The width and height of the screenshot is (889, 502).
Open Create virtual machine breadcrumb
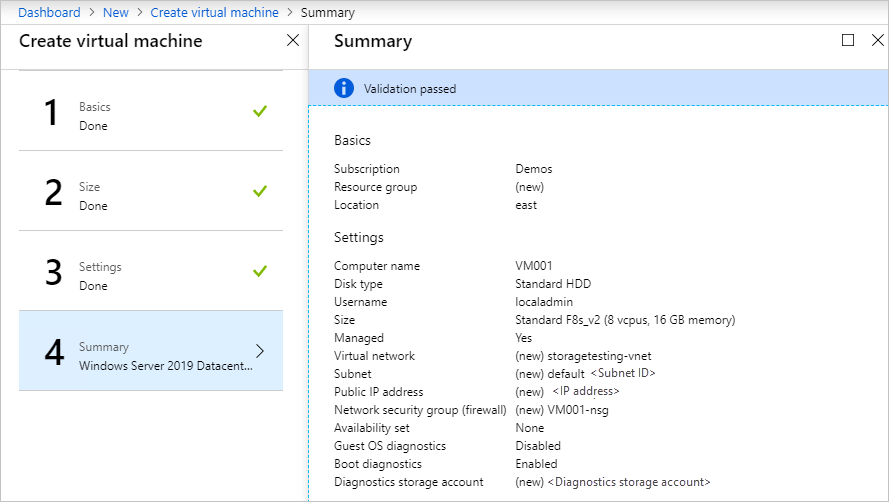click(214, 13)
